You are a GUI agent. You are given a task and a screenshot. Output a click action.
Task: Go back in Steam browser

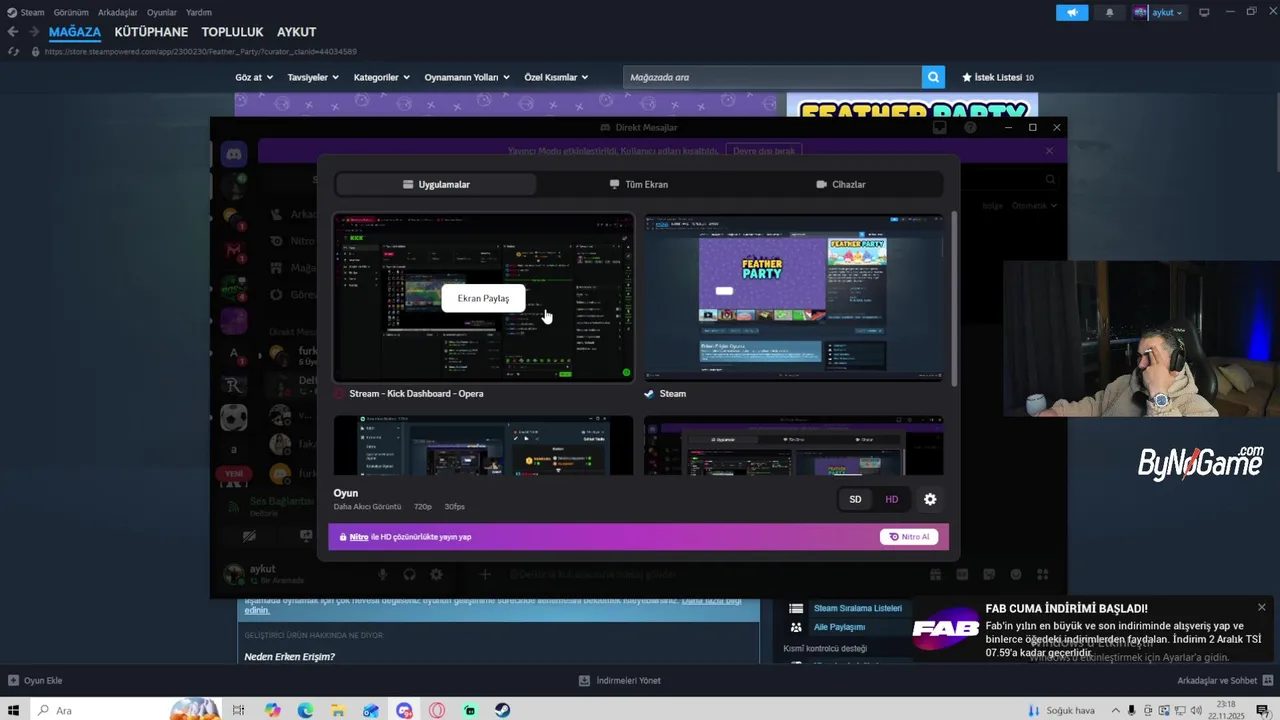point(13,32)
